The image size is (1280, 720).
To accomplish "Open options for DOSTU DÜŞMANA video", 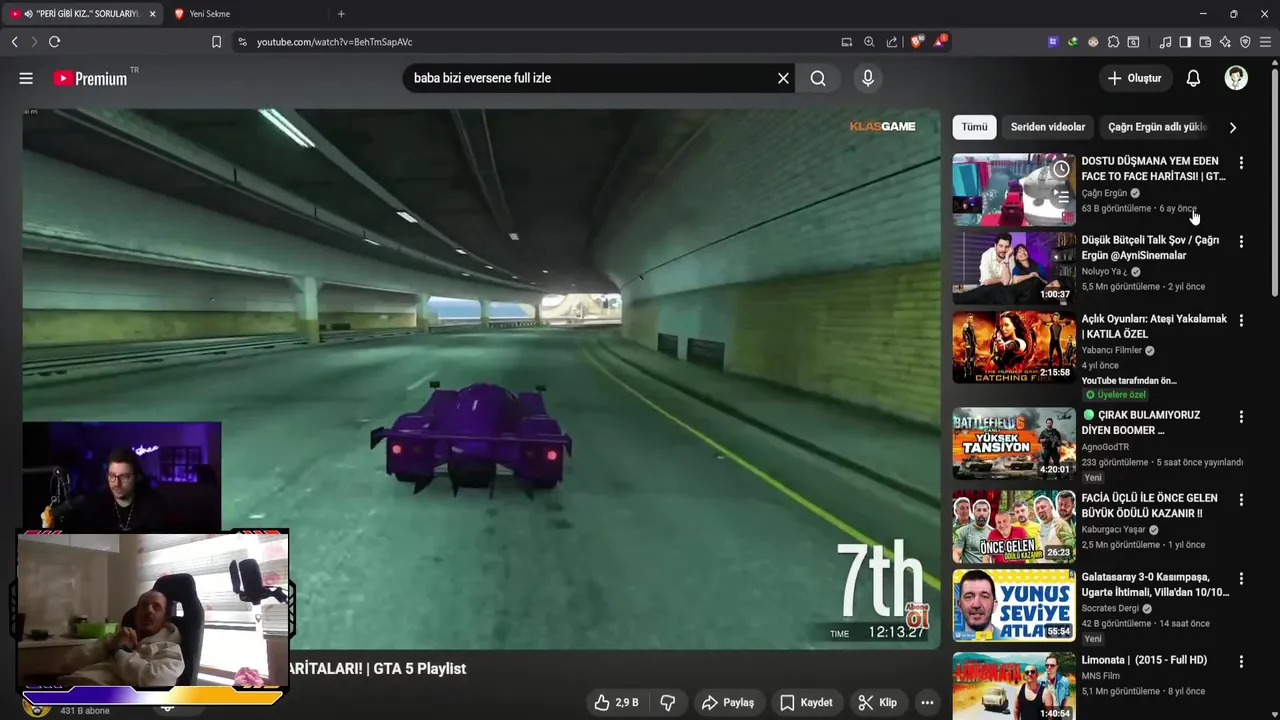I will coord(1241,163).
